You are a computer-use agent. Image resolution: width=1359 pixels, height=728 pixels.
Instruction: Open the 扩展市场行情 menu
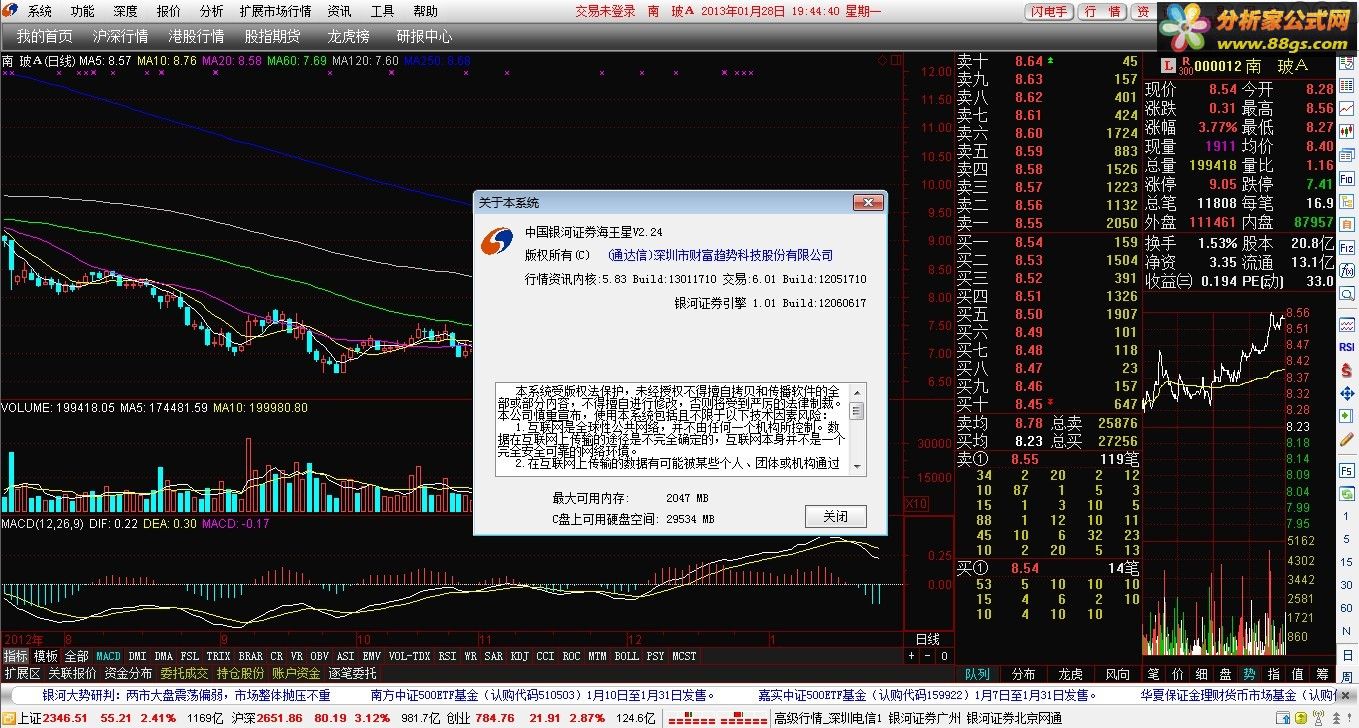[x=275, y=11]
